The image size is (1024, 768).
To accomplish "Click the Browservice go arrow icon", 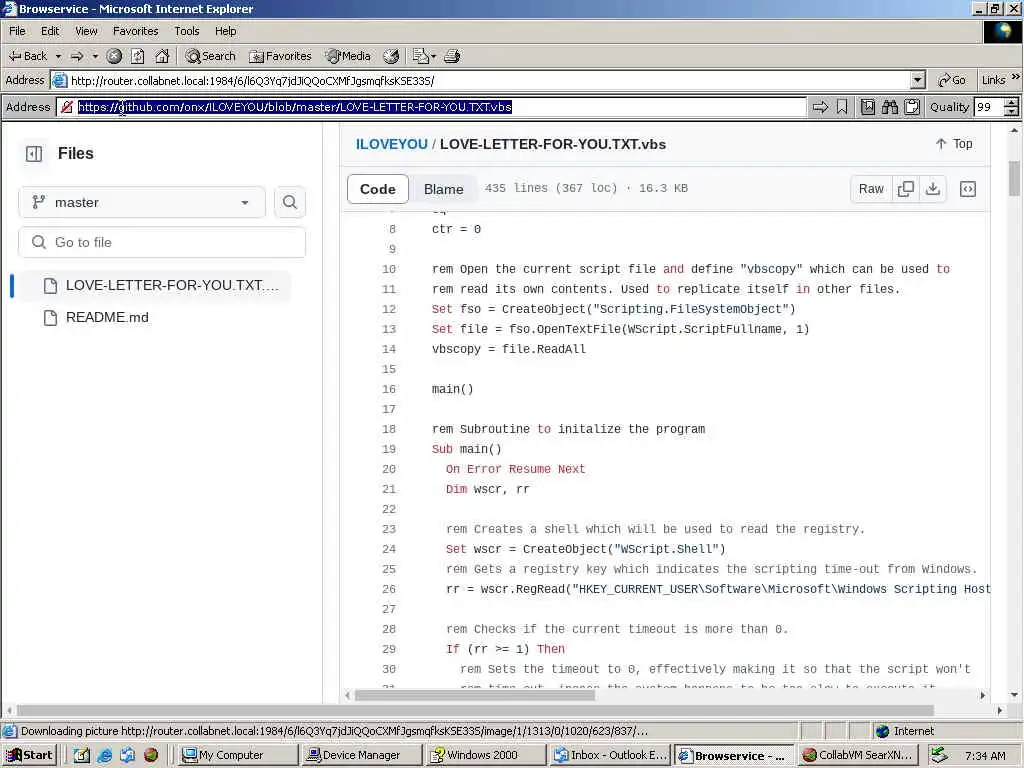I will pyautogui.click(x=820, y=107).
